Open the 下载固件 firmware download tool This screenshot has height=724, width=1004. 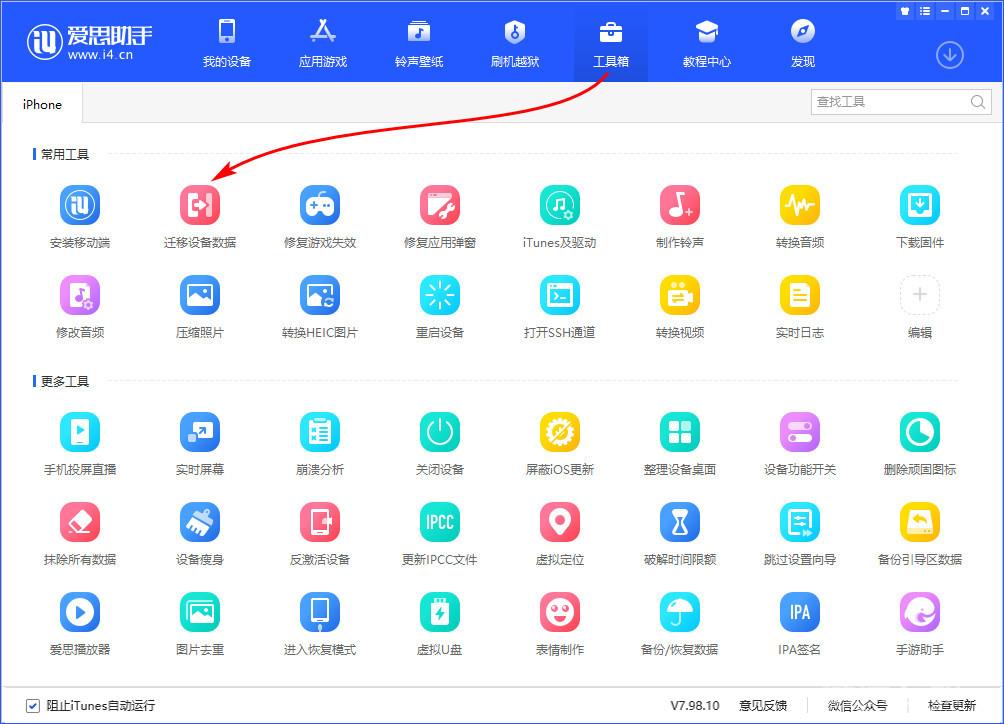tap(919, 205)
